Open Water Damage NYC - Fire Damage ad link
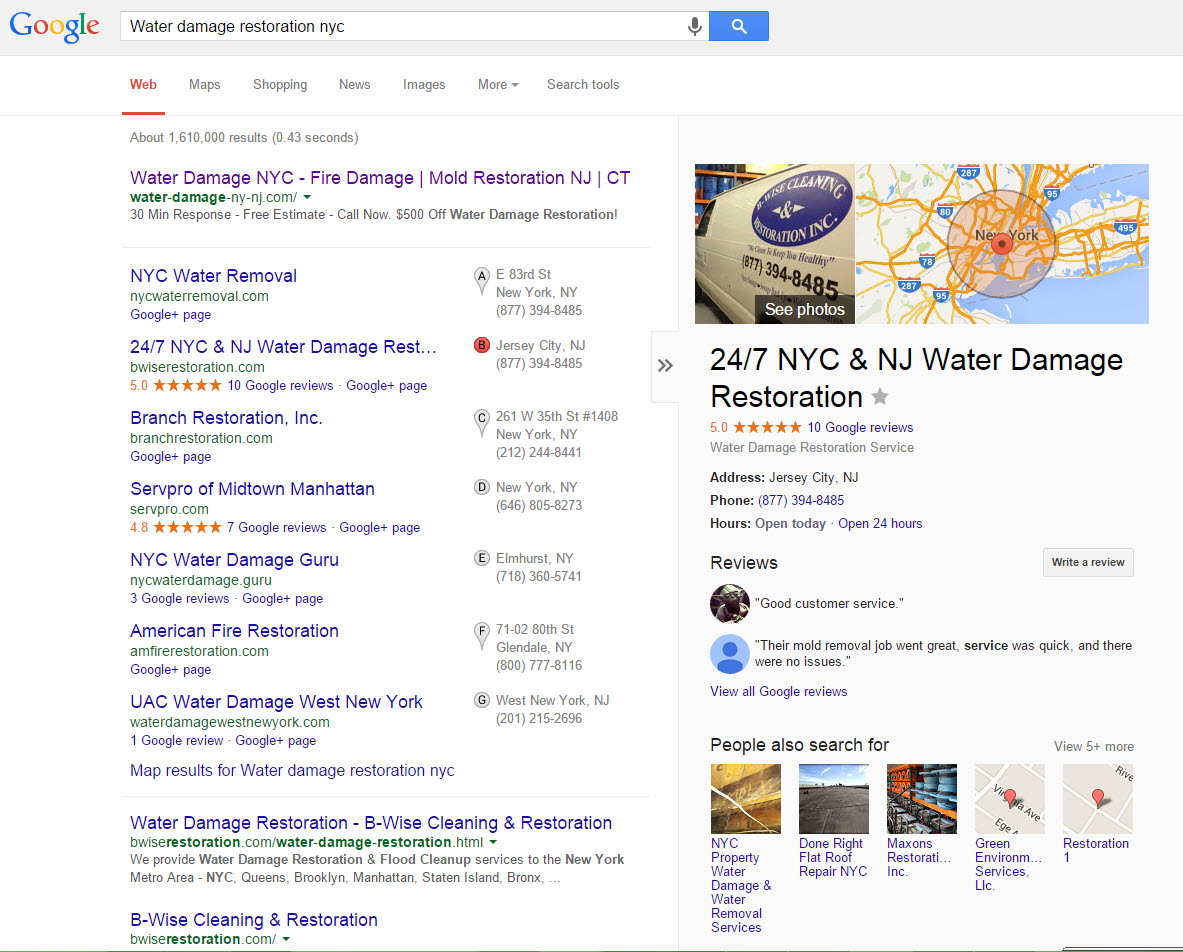 [x=379, y=178]
